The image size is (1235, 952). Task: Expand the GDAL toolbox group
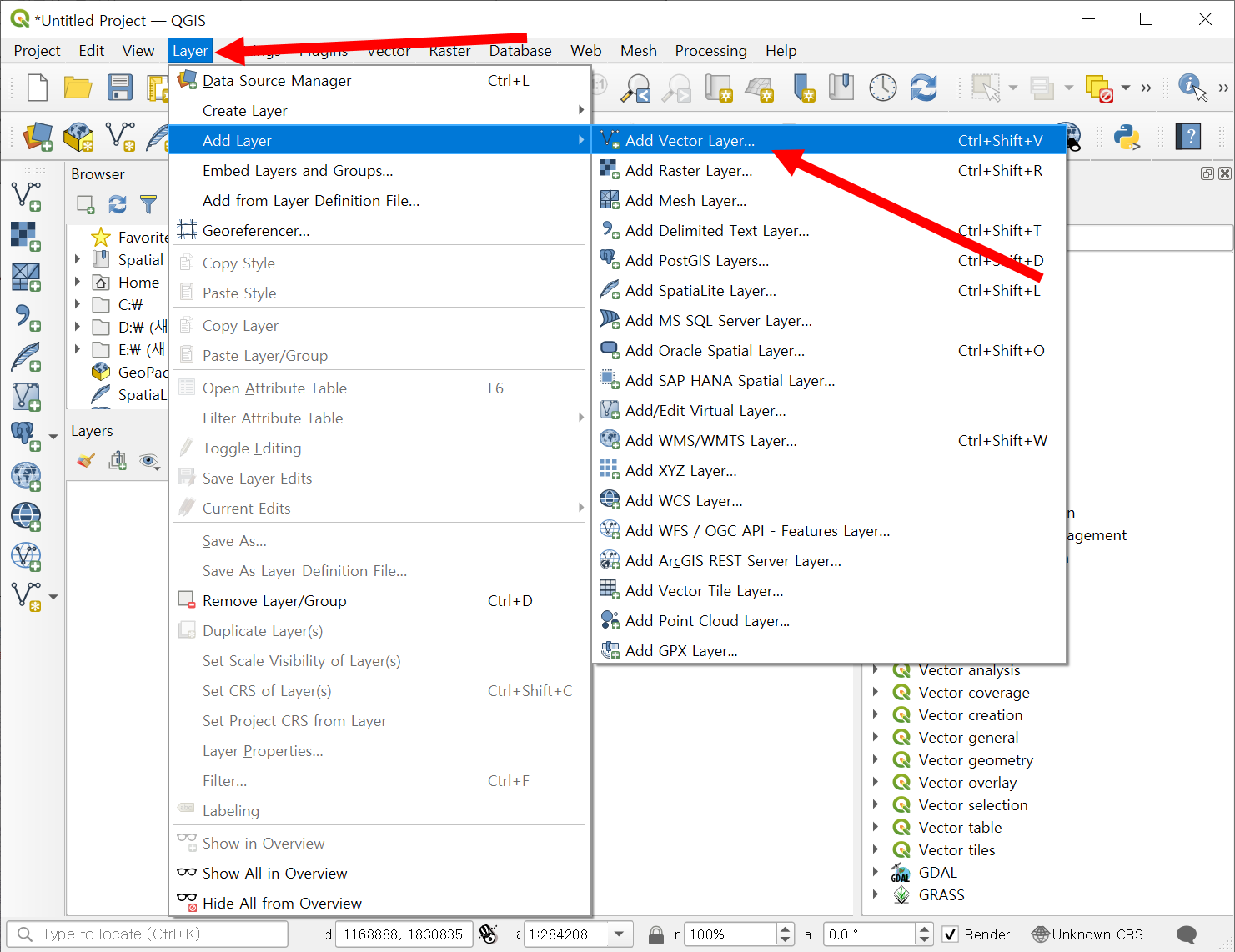[876, 872]
